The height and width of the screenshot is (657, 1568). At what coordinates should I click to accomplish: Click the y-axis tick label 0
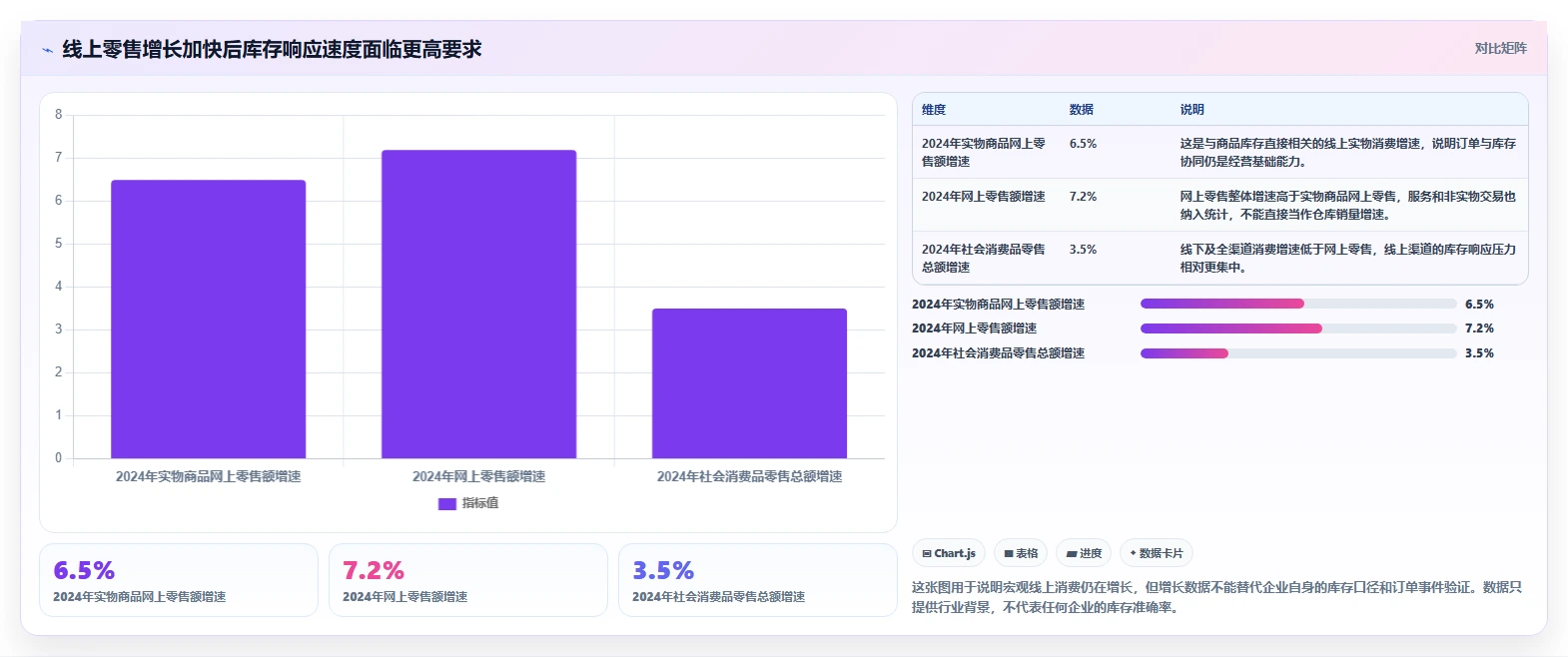click(x=58, y=457)
